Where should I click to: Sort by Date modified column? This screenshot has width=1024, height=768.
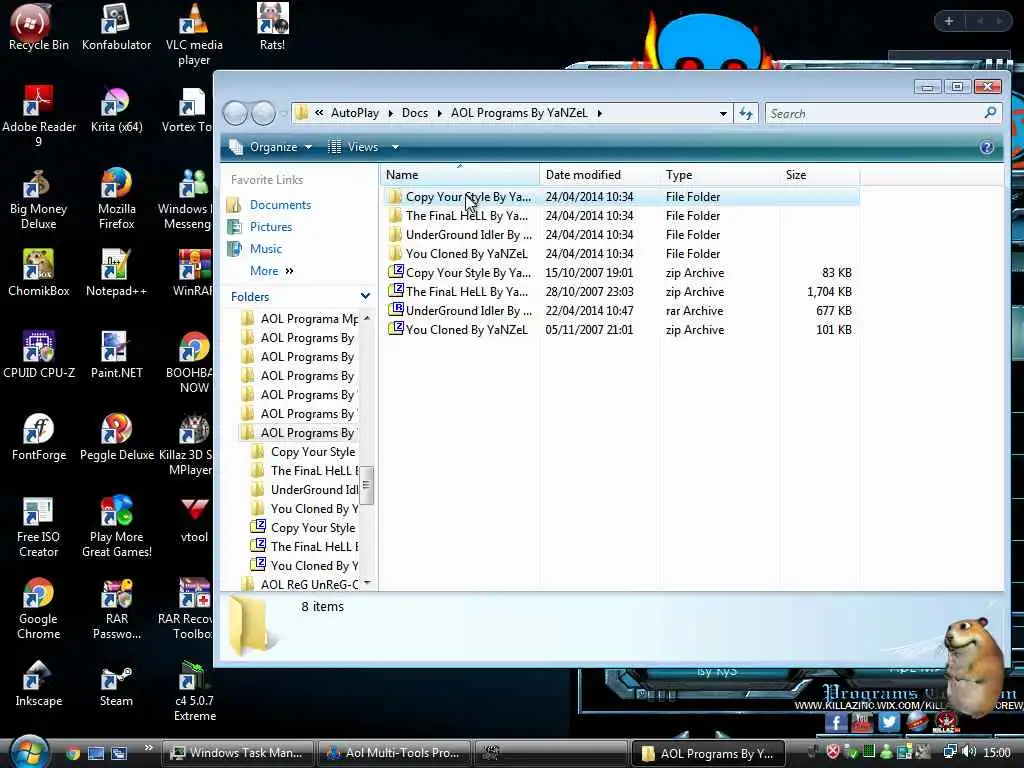click(x=600, y=175)
